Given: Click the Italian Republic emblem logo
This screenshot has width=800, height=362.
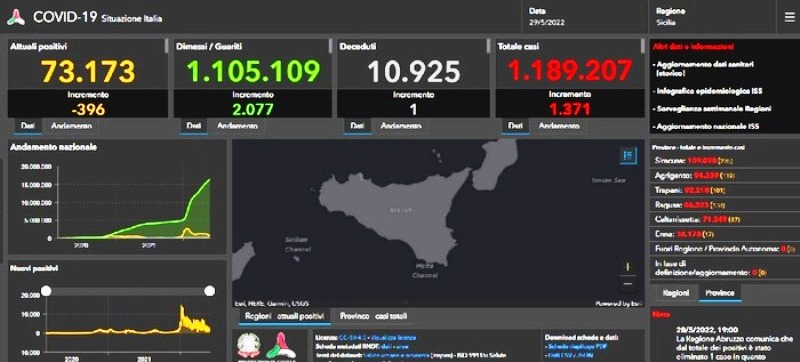Looking at the screenshot, I should [x=248, y=345].
